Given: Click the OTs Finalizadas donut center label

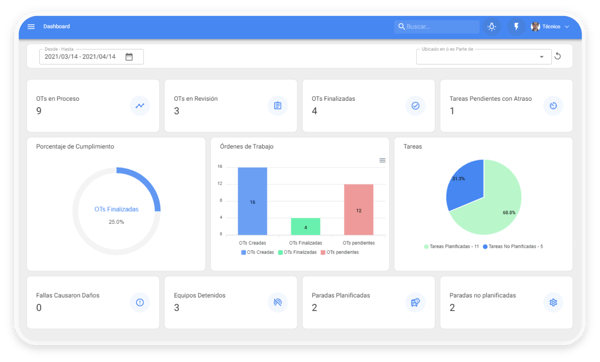Looking at the screenshot, I should tap(116, 209).
